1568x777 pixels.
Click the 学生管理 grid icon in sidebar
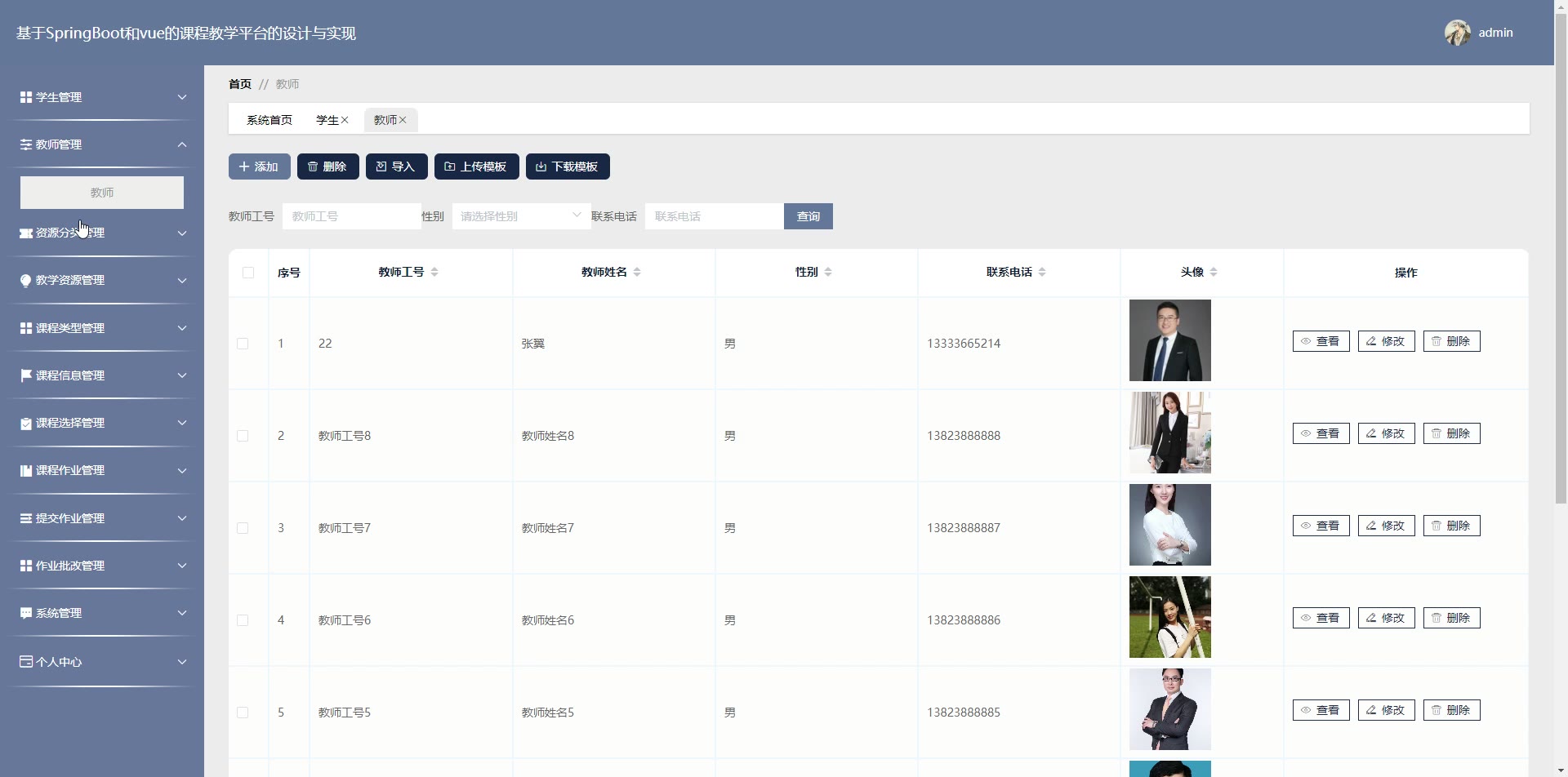[26, 97]
